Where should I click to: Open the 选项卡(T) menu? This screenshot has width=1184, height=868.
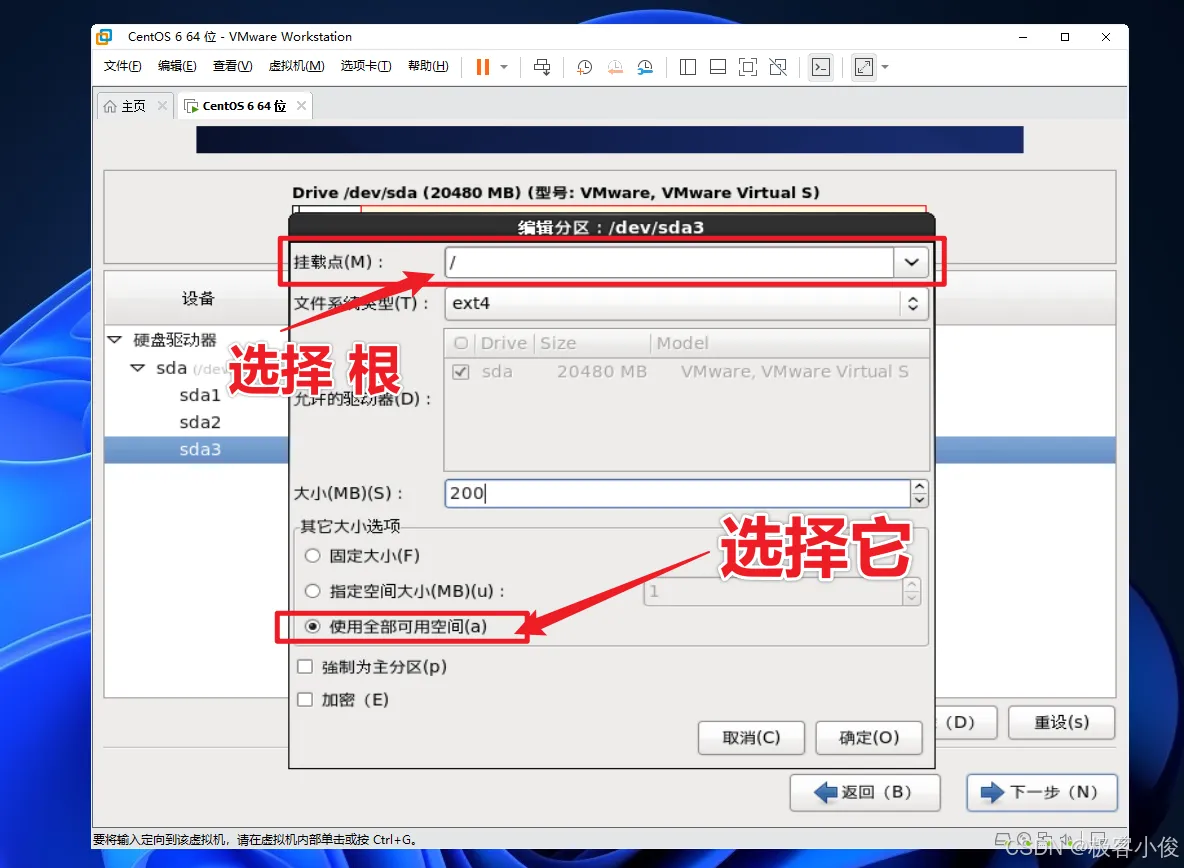click(366, 66)
